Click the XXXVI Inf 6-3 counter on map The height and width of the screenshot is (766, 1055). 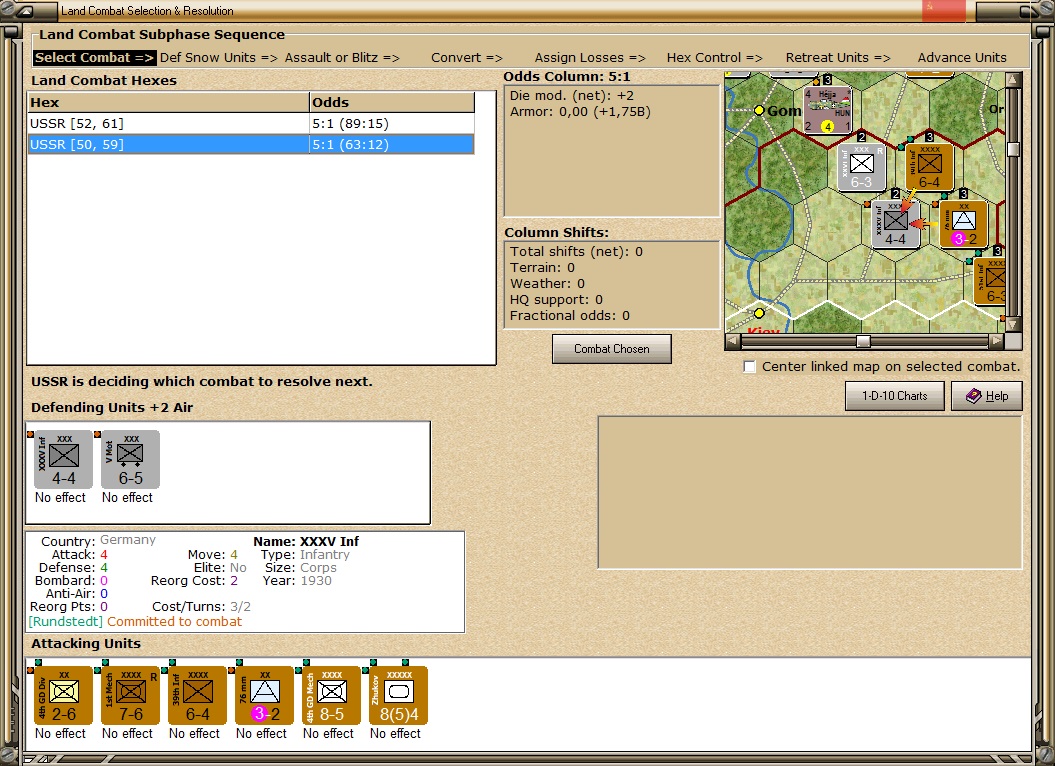click(861, 168)
